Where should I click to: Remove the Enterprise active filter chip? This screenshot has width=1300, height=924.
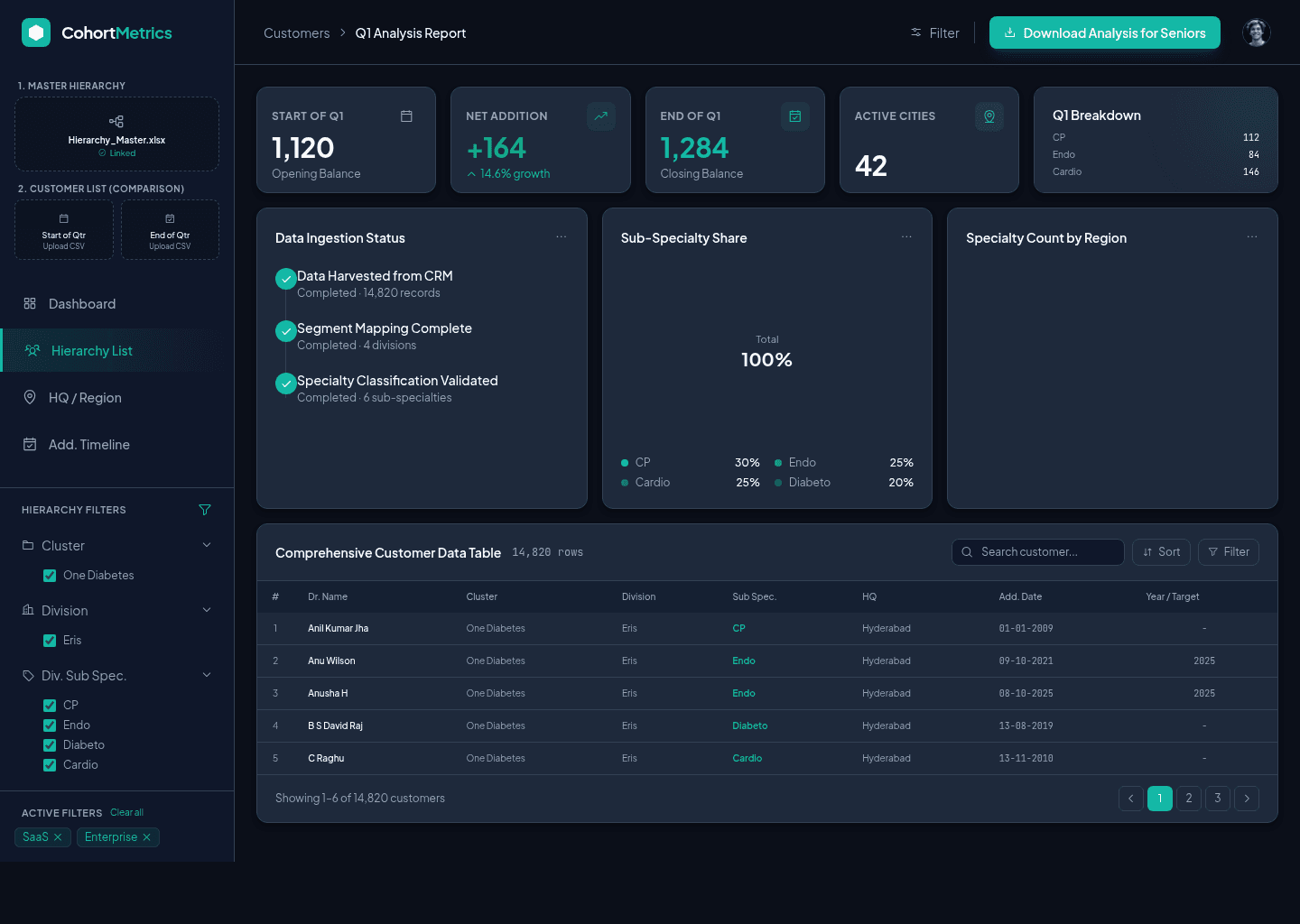click(x=146, y=837)
